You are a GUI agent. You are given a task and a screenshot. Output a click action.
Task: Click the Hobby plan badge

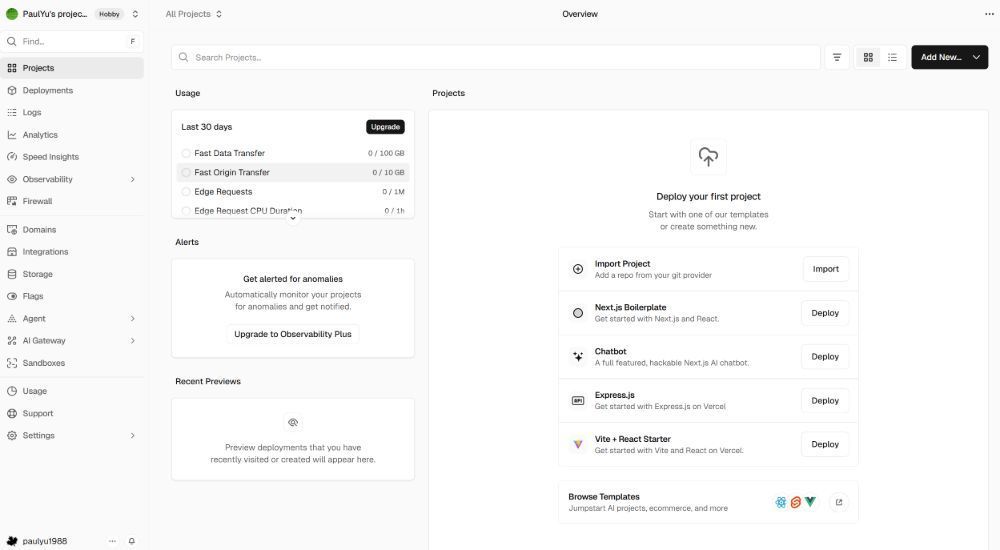tap(109, 14)
